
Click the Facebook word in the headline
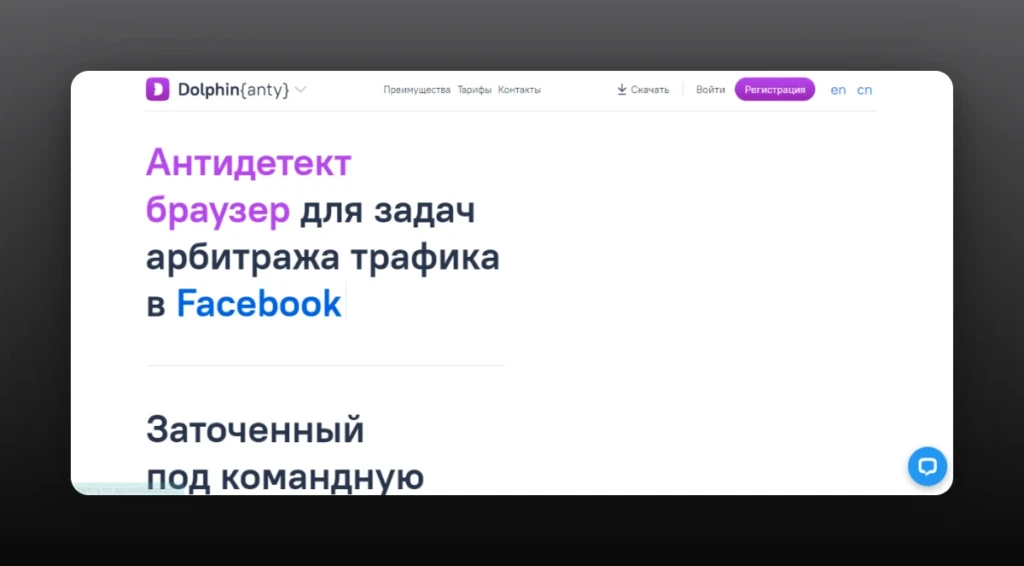pos(259,304)
